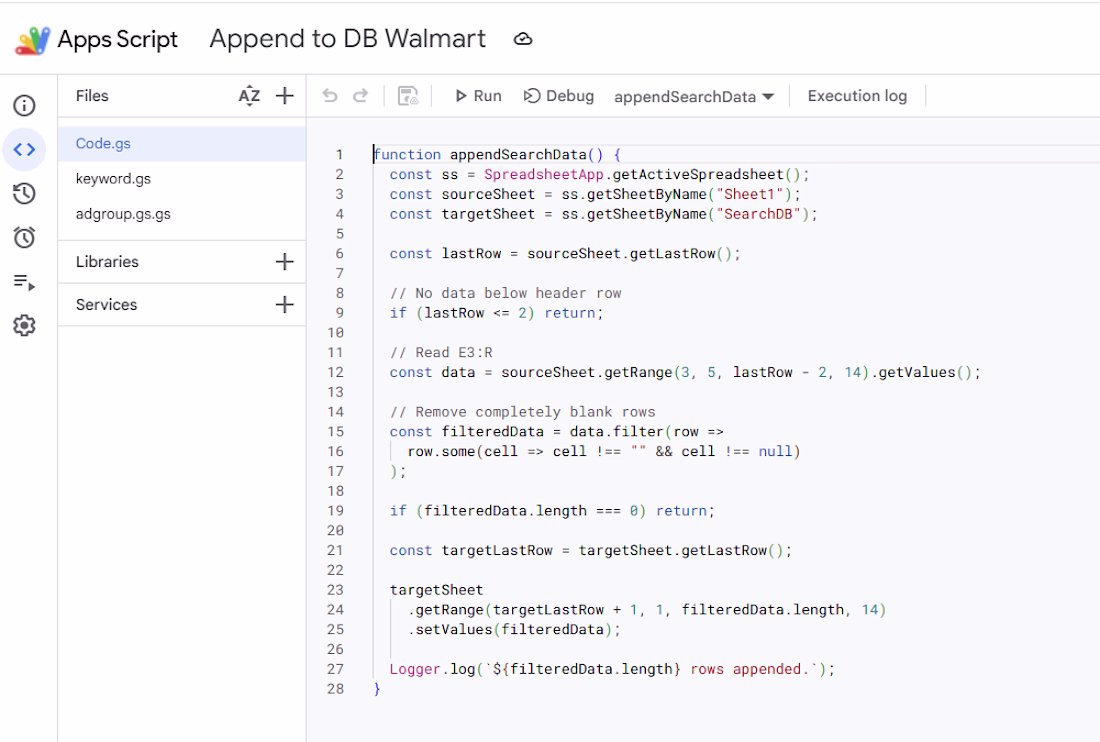Run the selected function
The image size is (1100, 742).
tap(478, 96)
